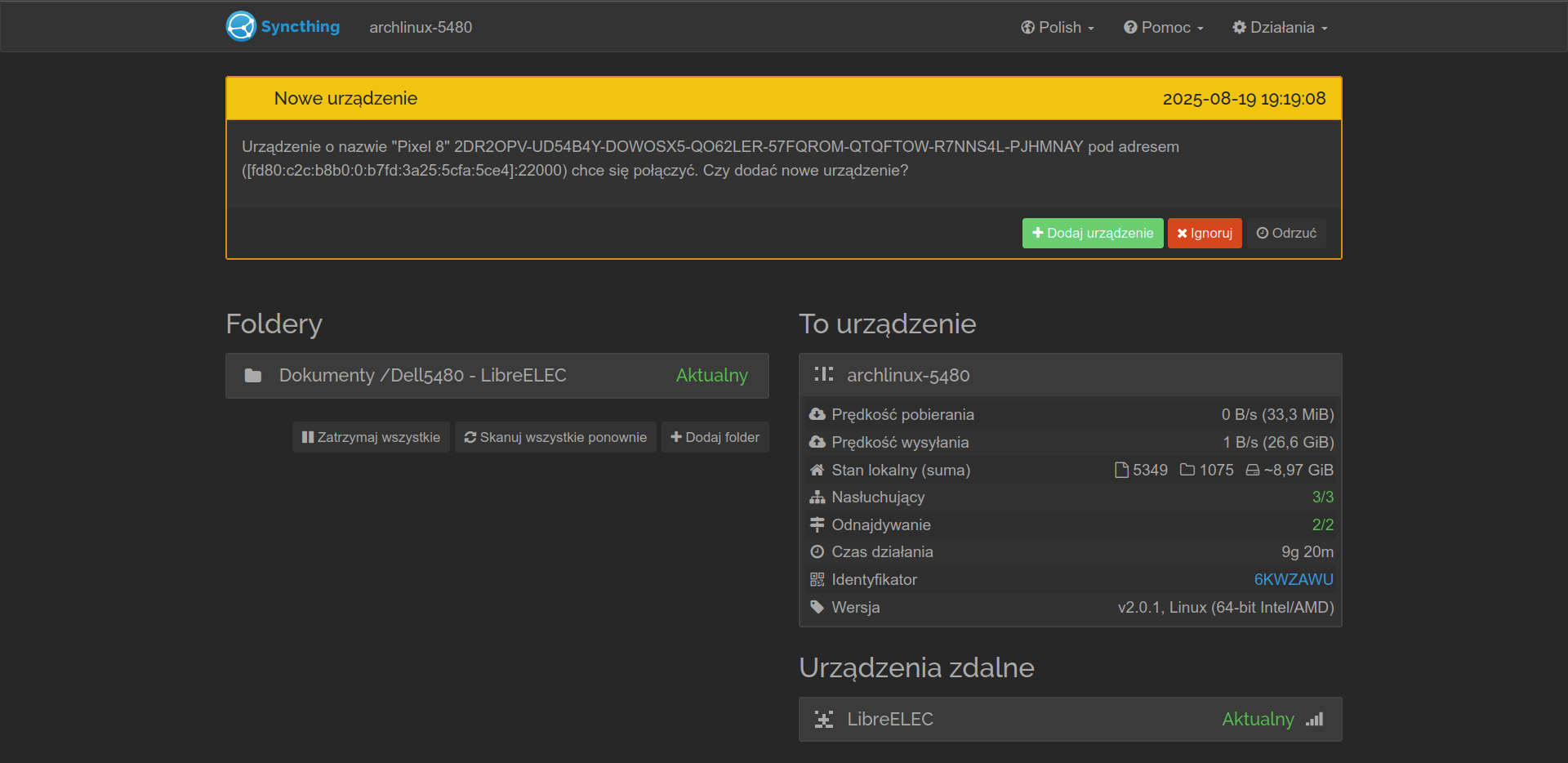Pause all folders with Zatrzymaj wszystkie
Image resolution: width=1568 pixels, height=763 pixels.
371,438
